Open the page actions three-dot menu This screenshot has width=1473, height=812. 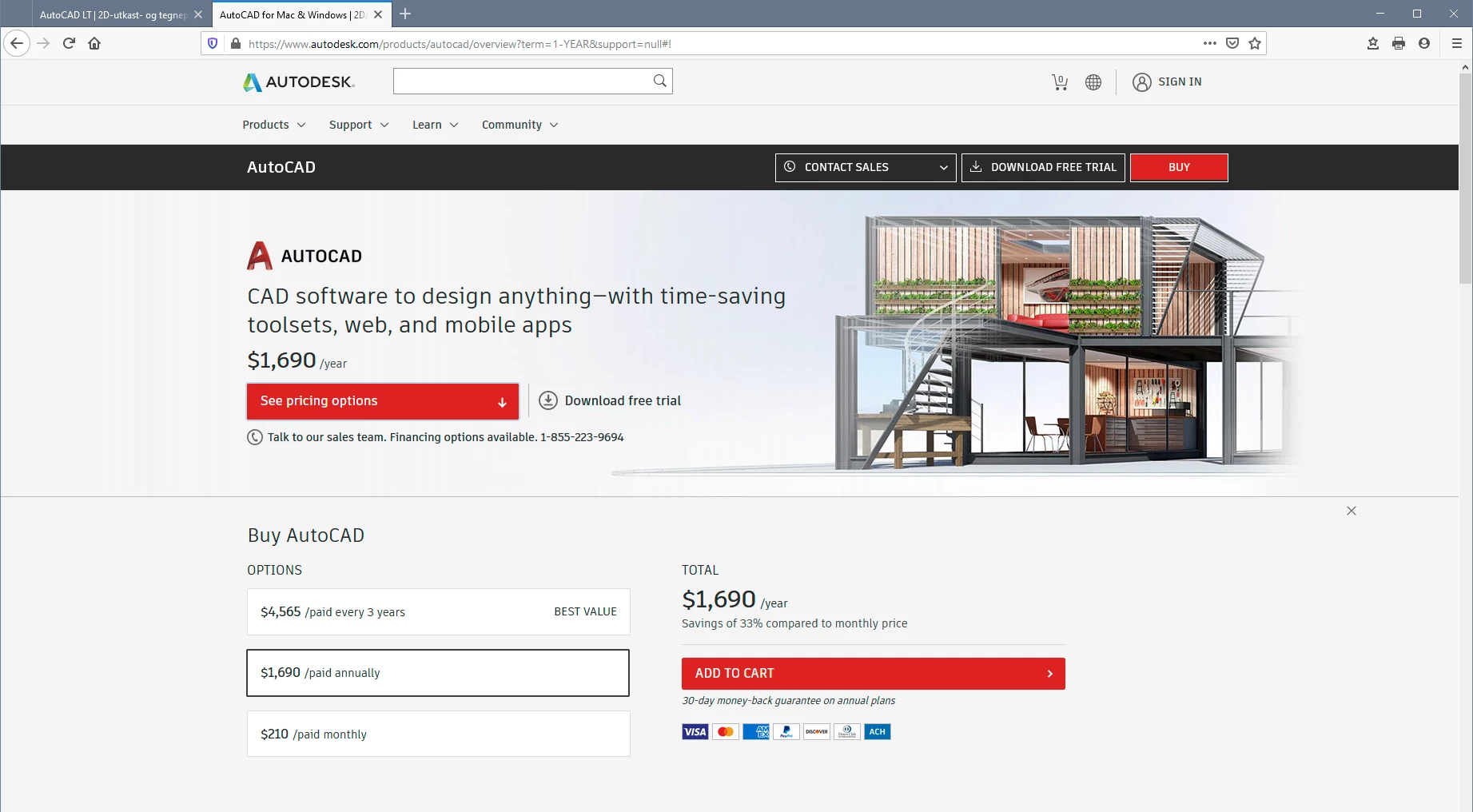tap(1210, 43)
